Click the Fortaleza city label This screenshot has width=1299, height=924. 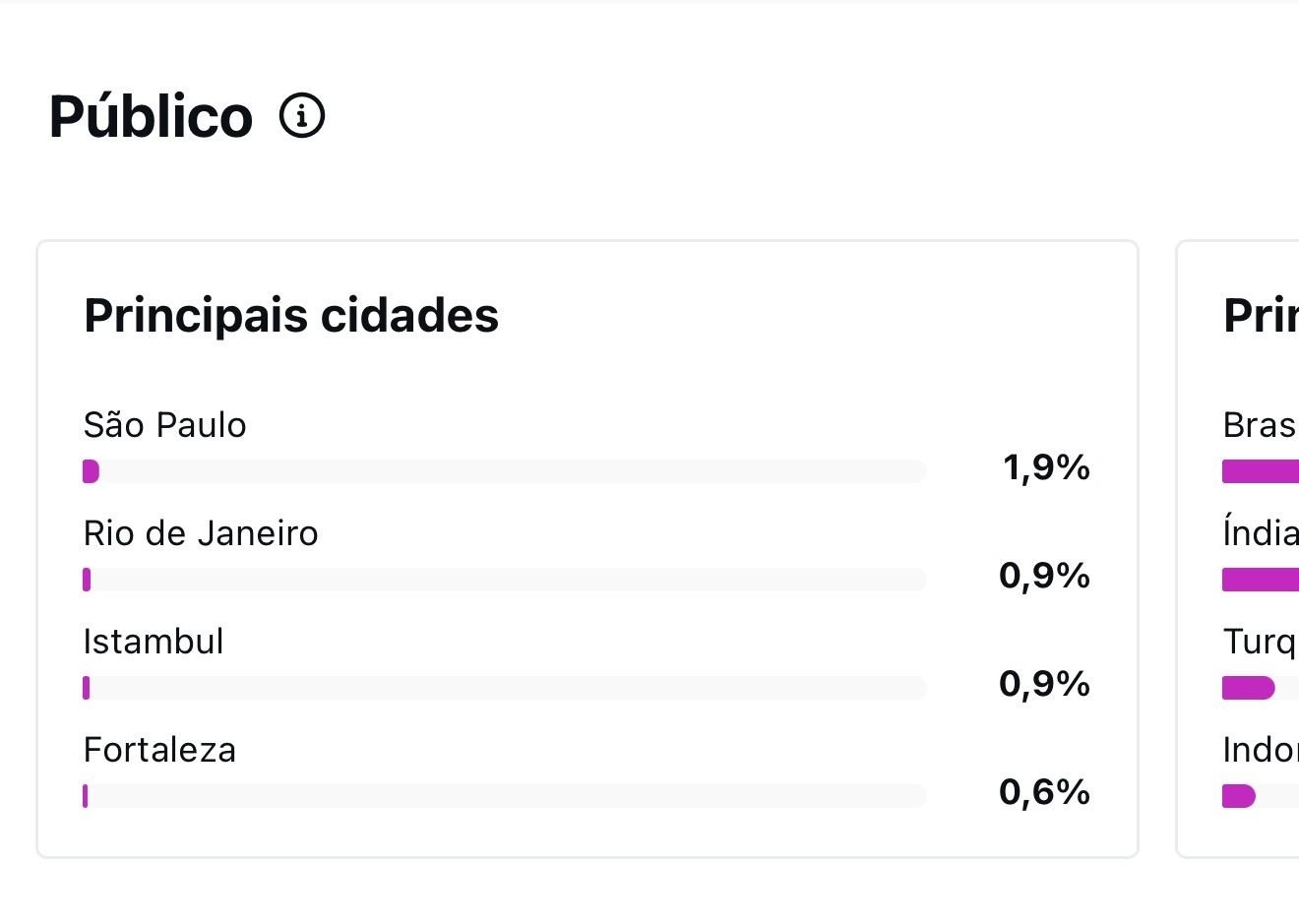pyautogui.click(x=159, y=750)
